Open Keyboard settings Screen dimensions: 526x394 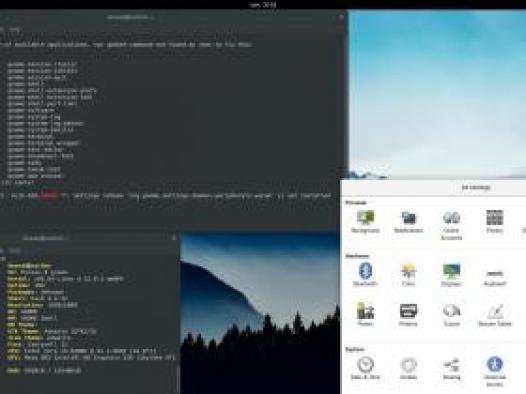(495, 278)
